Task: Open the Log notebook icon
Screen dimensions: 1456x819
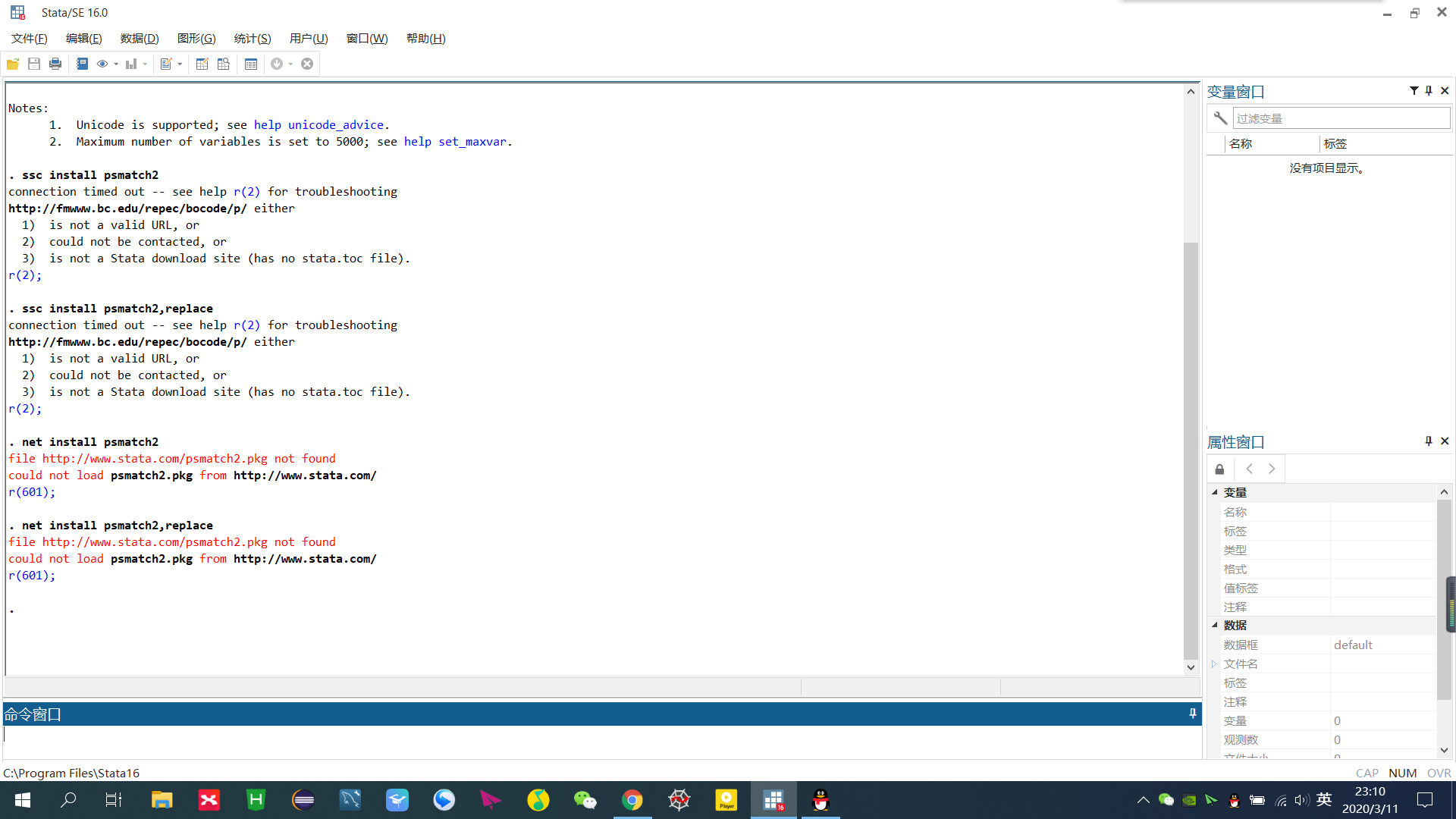Action: pyautogui.click(x=82, y=64)
